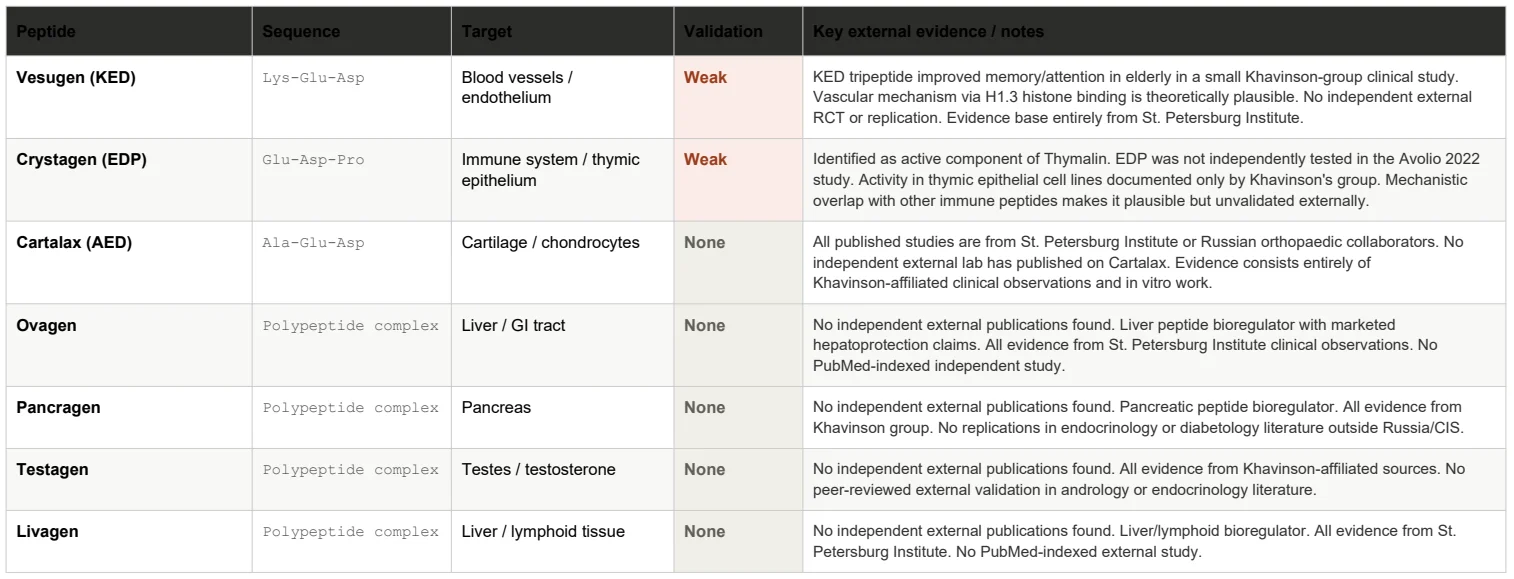Image resolution: width=1514 pixels, height=579 pixels.
Task: Click the Ala-Glu-Asp sequence cell
Action: point(314,244)
